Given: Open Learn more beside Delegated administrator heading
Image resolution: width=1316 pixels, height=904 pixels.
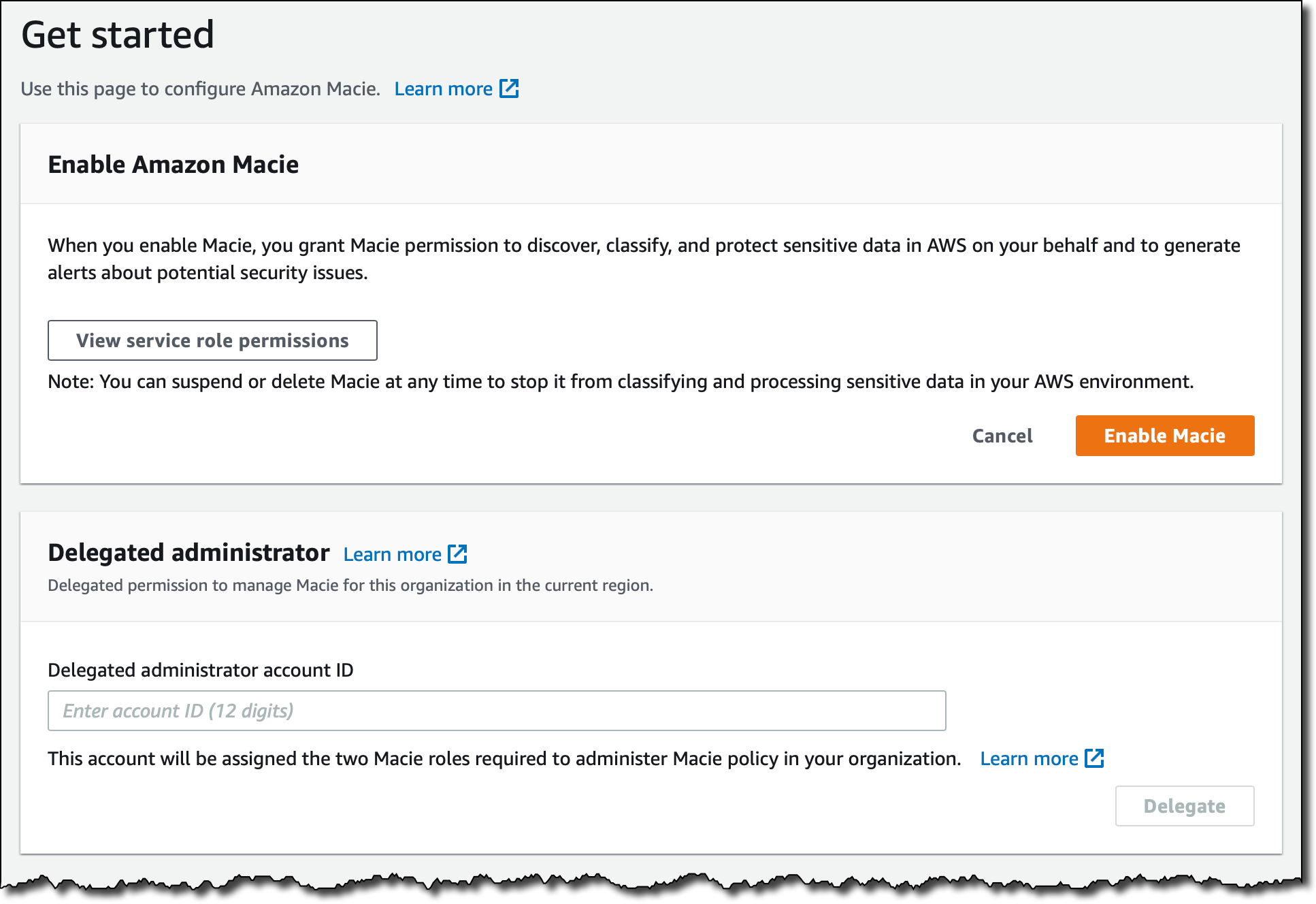Looking at the screenshot, I should (392, 555).
